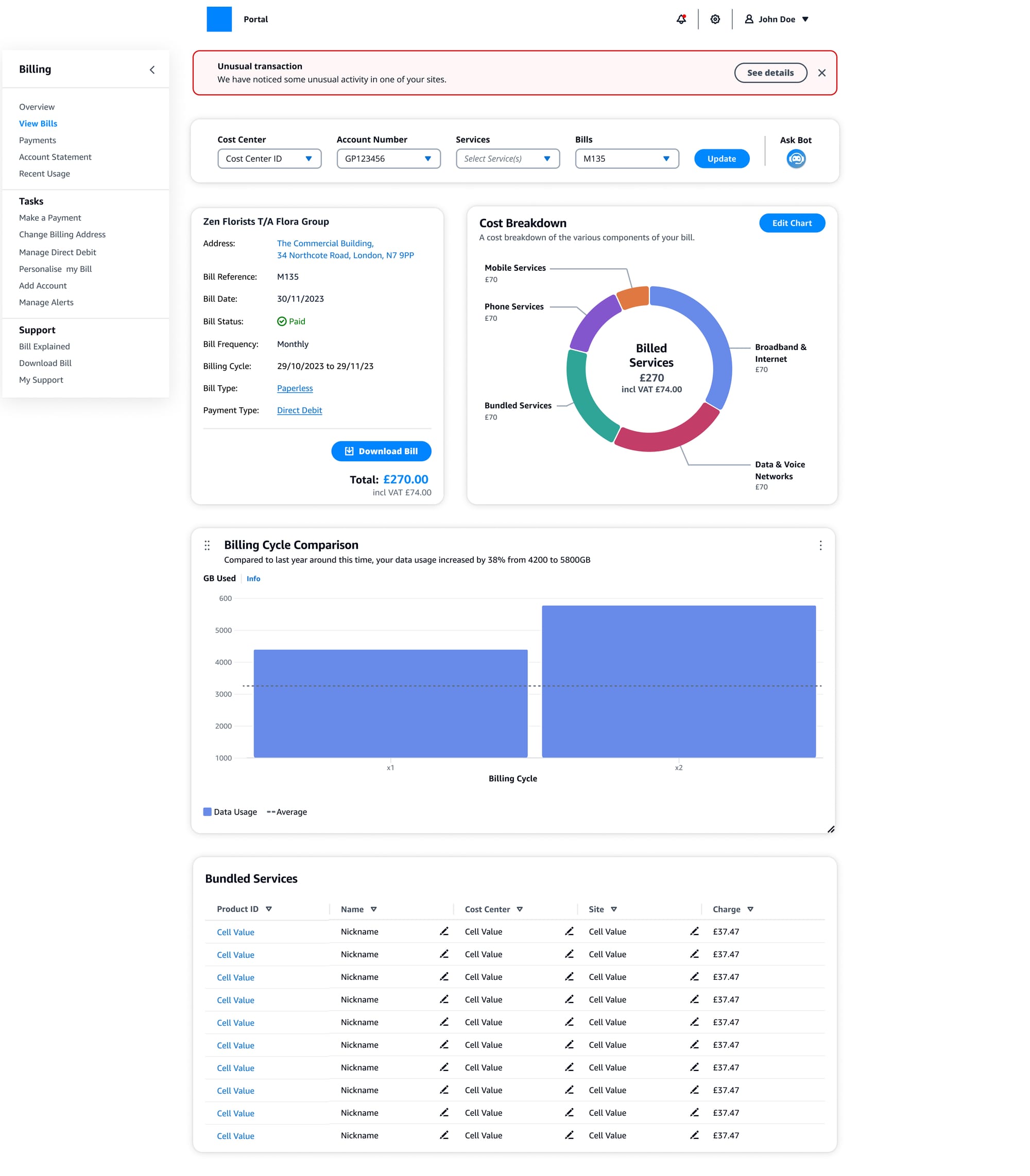Sort the table by Charge column
The height and width of the screenshot is (1176, 1030).
[750, 909]
